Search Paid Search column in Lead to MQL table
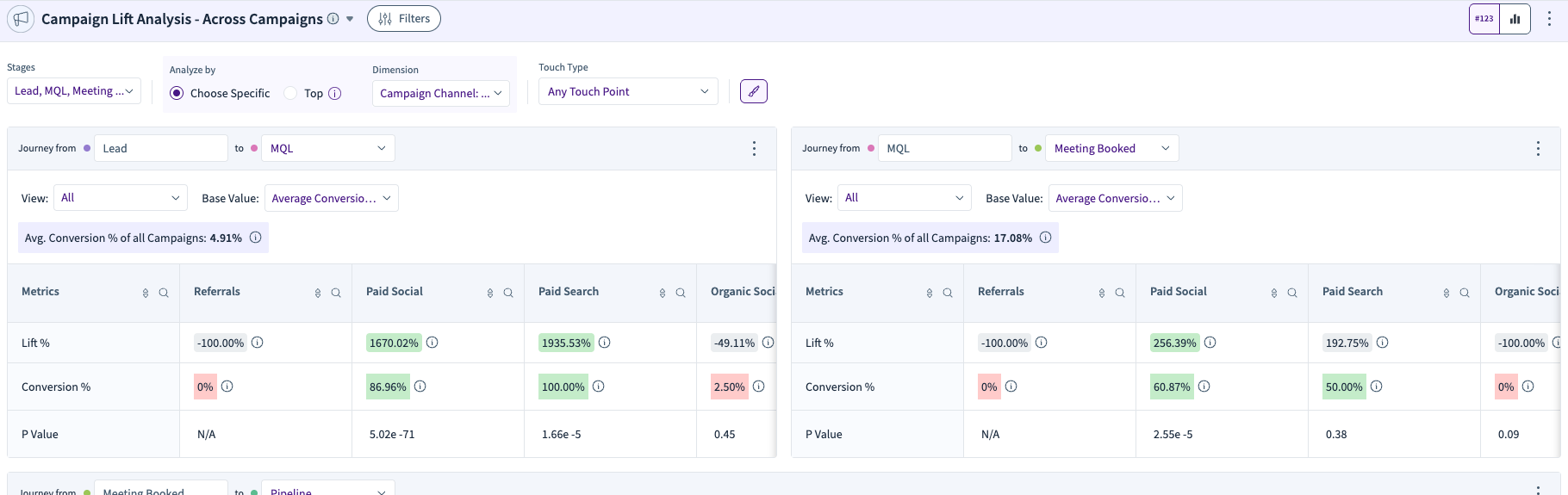This screenshot has width=1568, height=495. (681, 293)
